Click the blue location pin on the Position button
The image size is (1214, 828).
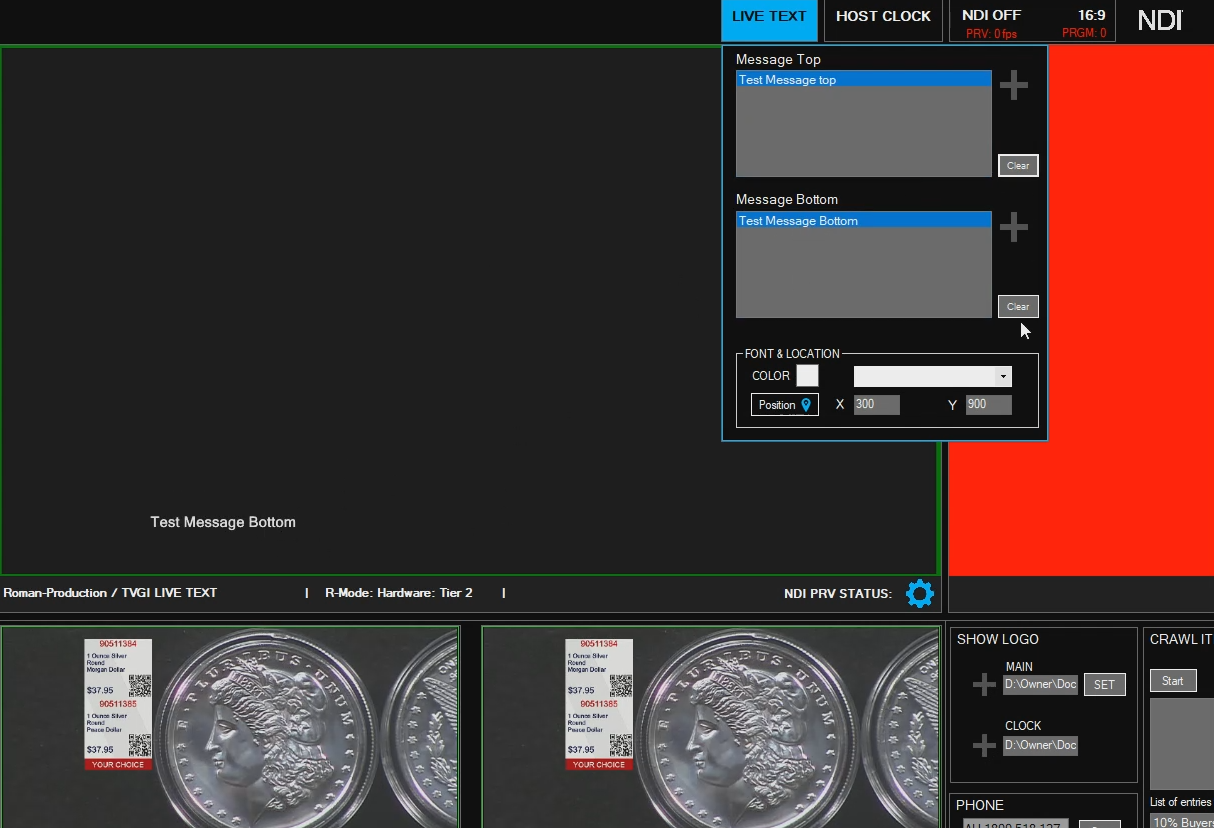pos(807,404)
